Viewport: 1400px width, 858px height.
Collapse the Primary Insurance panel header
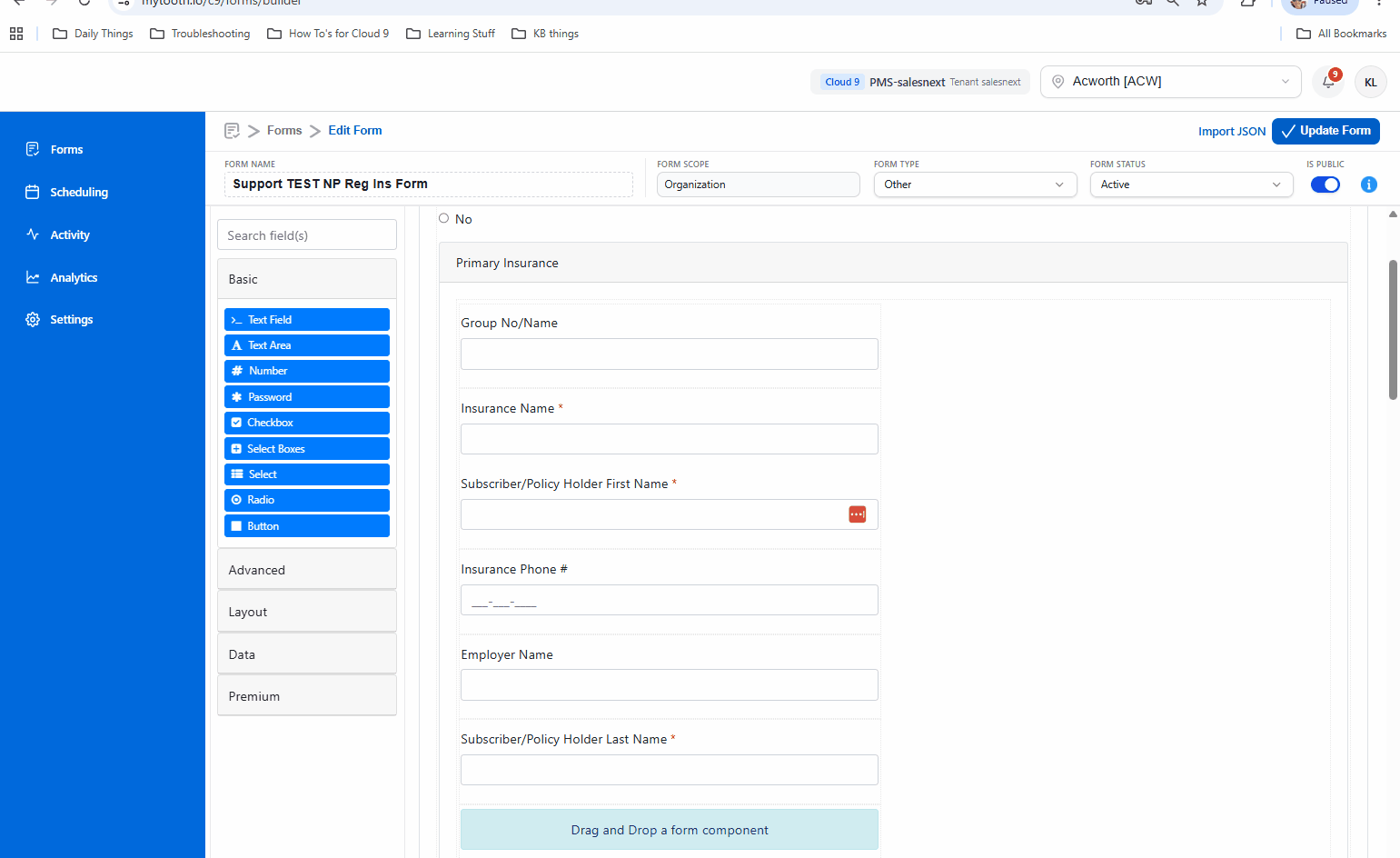click(893, 263)
